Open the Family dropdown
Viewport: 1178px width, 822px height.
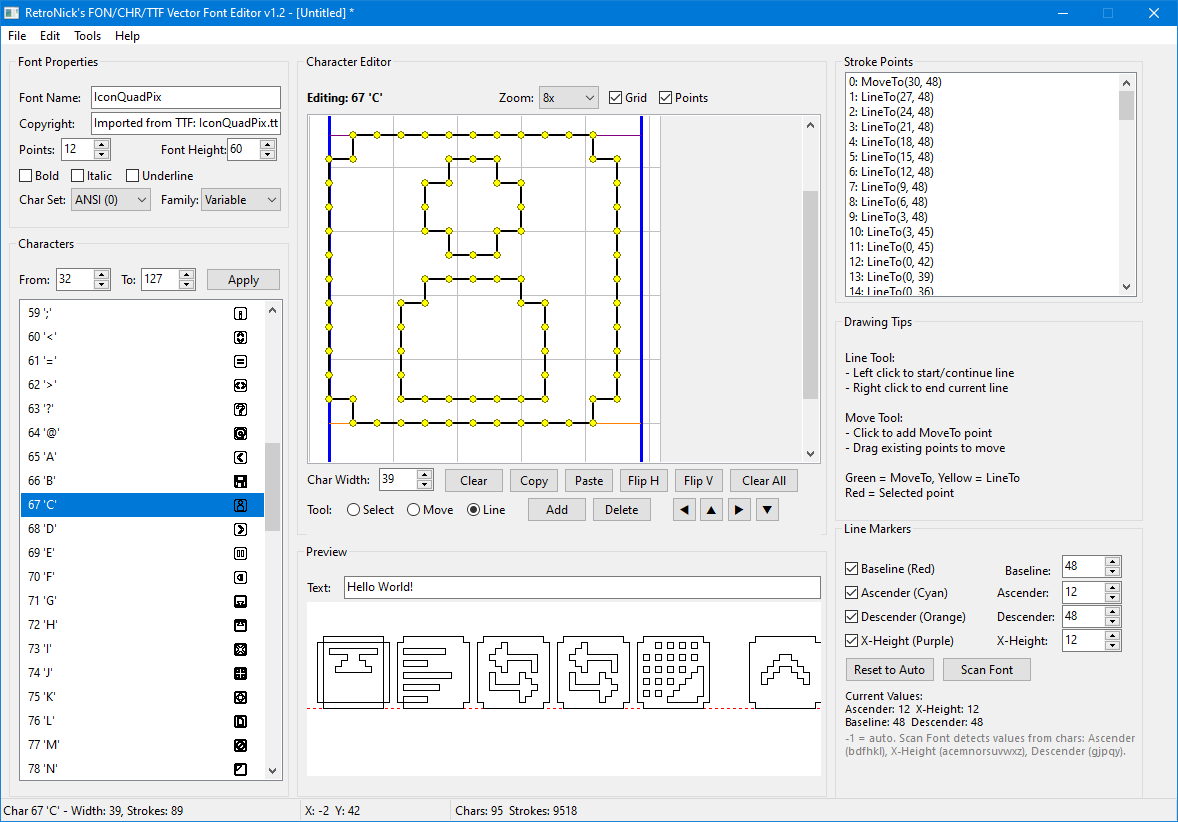240,200
